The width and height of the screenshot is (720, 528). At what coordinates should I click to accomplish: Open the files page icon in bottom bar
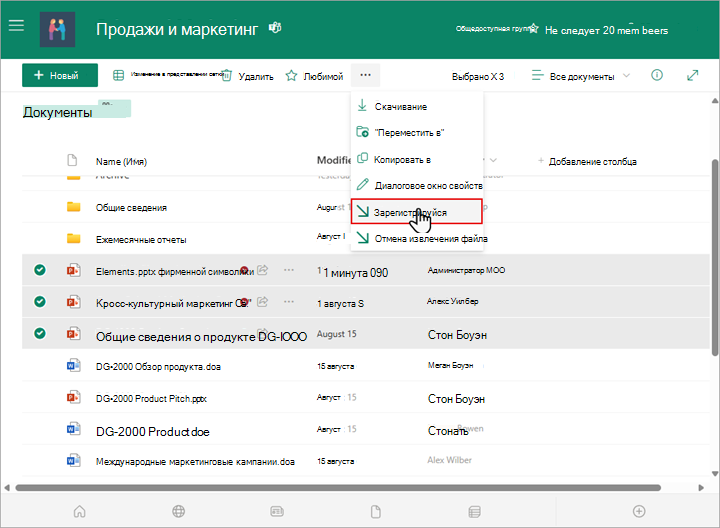(376, 511)
